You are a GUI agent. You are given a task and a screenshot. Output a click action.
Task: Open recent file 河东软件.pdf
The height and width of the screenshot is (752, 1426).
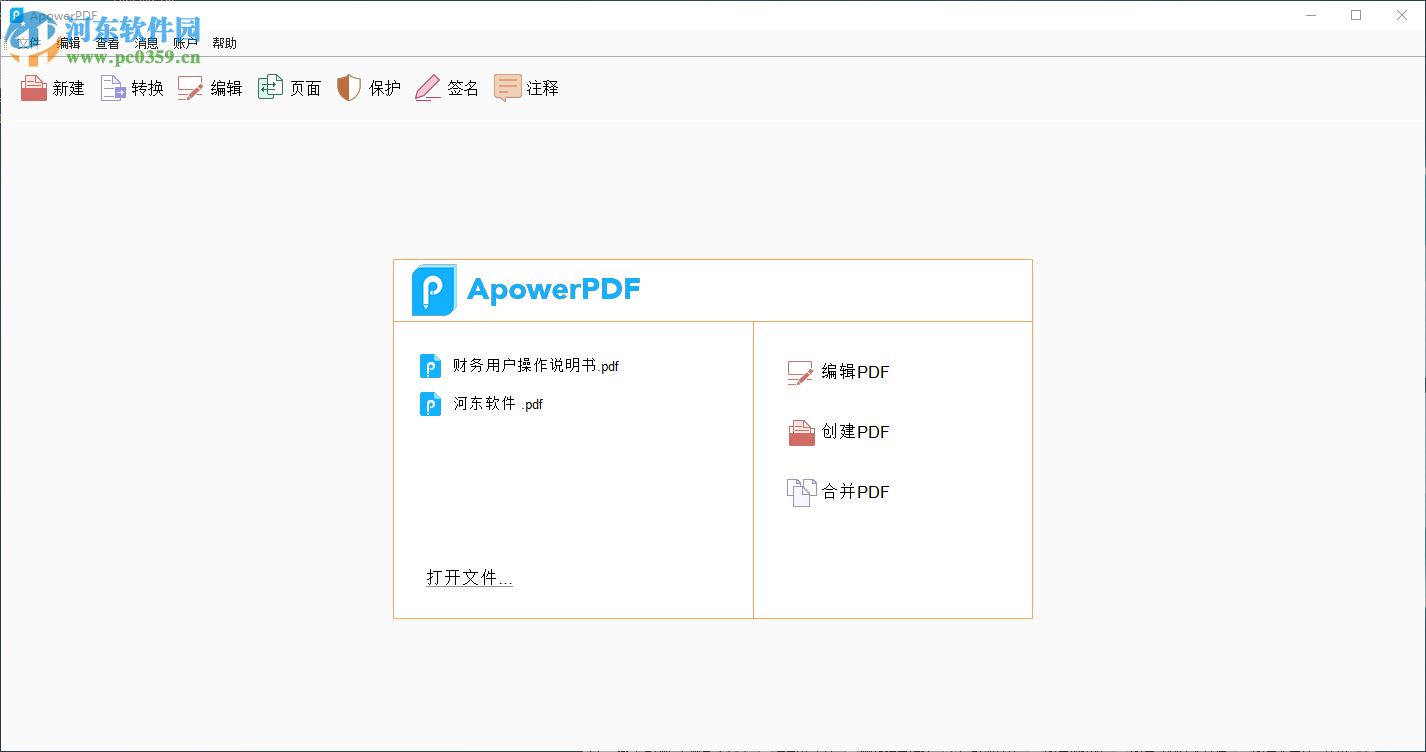click(496, 404)
